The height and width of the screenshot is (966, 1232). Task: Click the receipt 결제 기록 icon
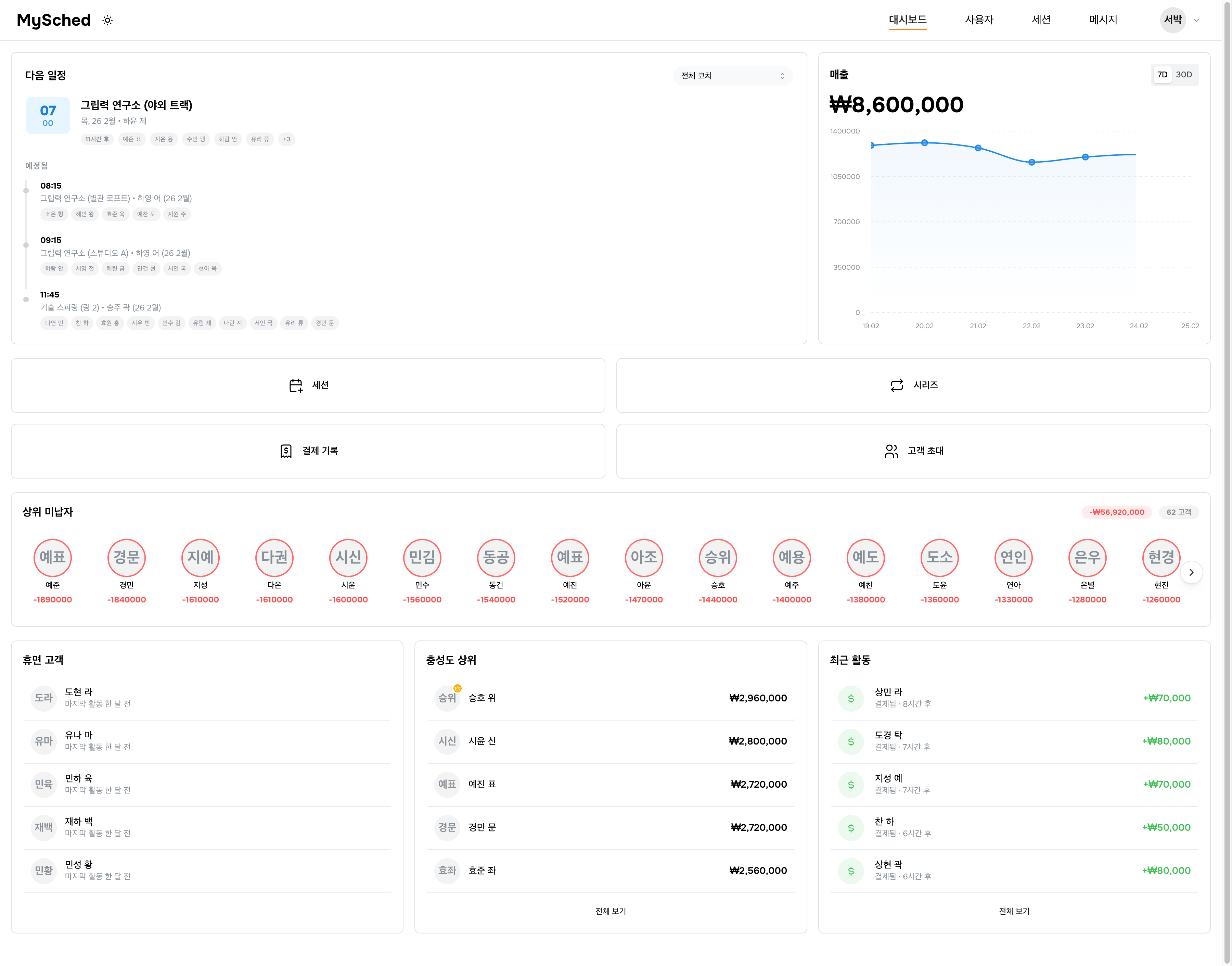click(x=286, y=451)
